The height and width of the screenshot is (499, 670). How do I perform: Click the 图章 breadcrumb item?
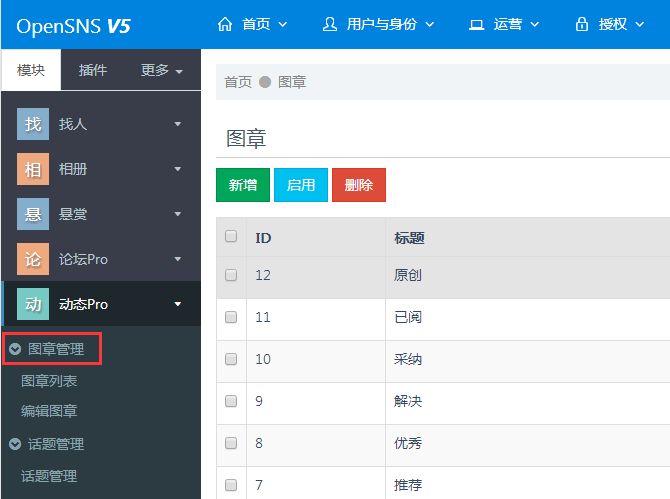pos(292,82)
